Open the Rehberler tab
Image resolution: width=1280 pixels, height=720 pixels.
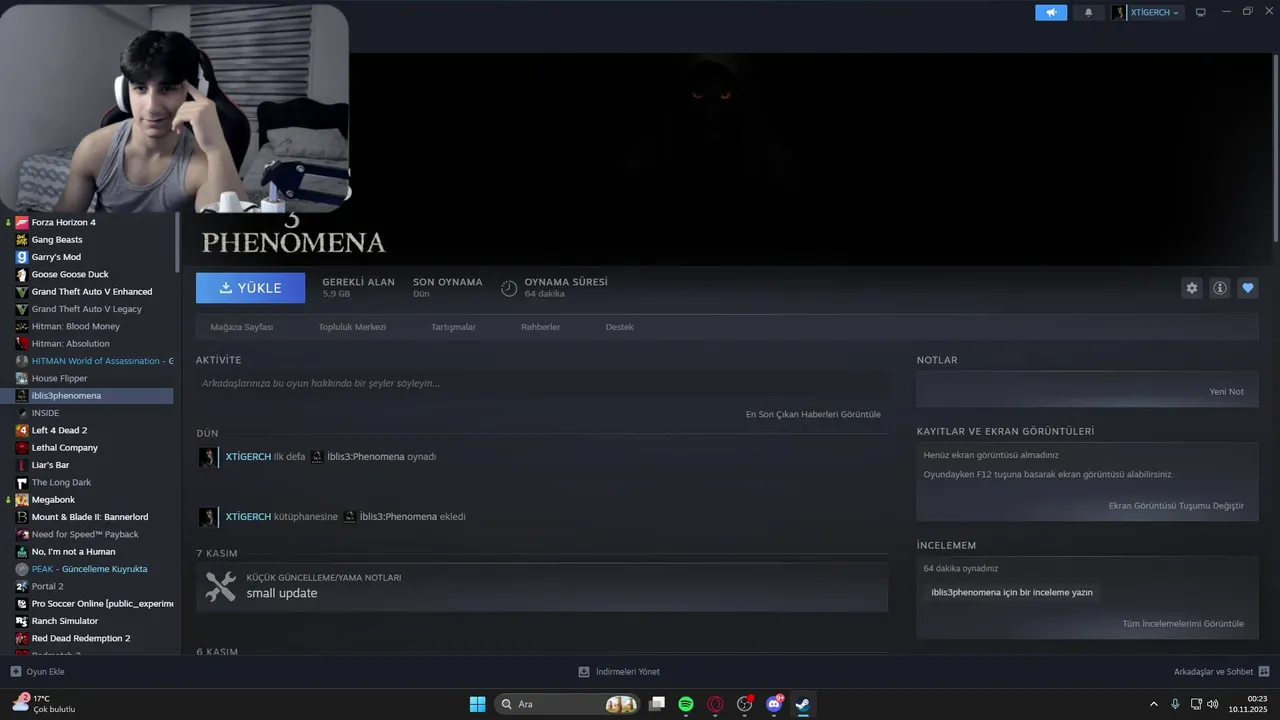(x=541, y=327)
